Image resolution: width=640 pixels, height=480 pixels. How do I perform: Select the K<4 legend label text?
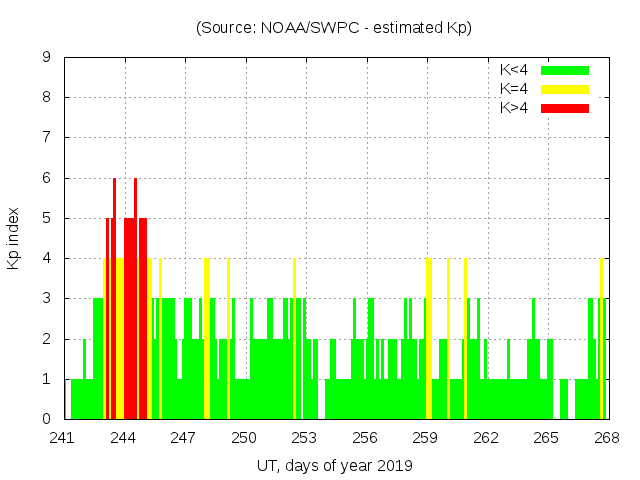click(513, 70)
